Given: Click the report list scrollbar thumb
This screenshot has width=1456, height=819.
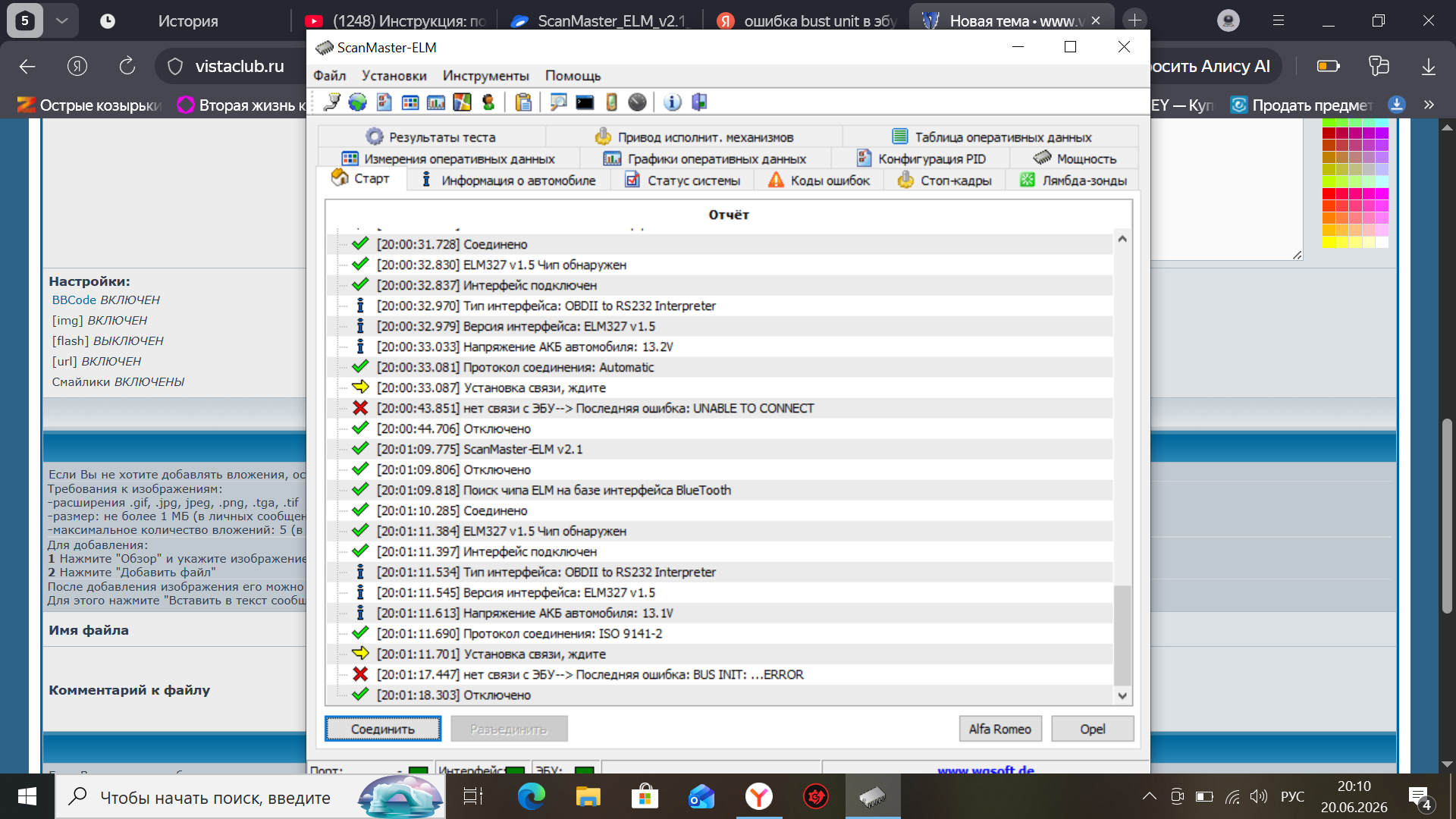Looking at the screenshot, I should (1122, 635).
